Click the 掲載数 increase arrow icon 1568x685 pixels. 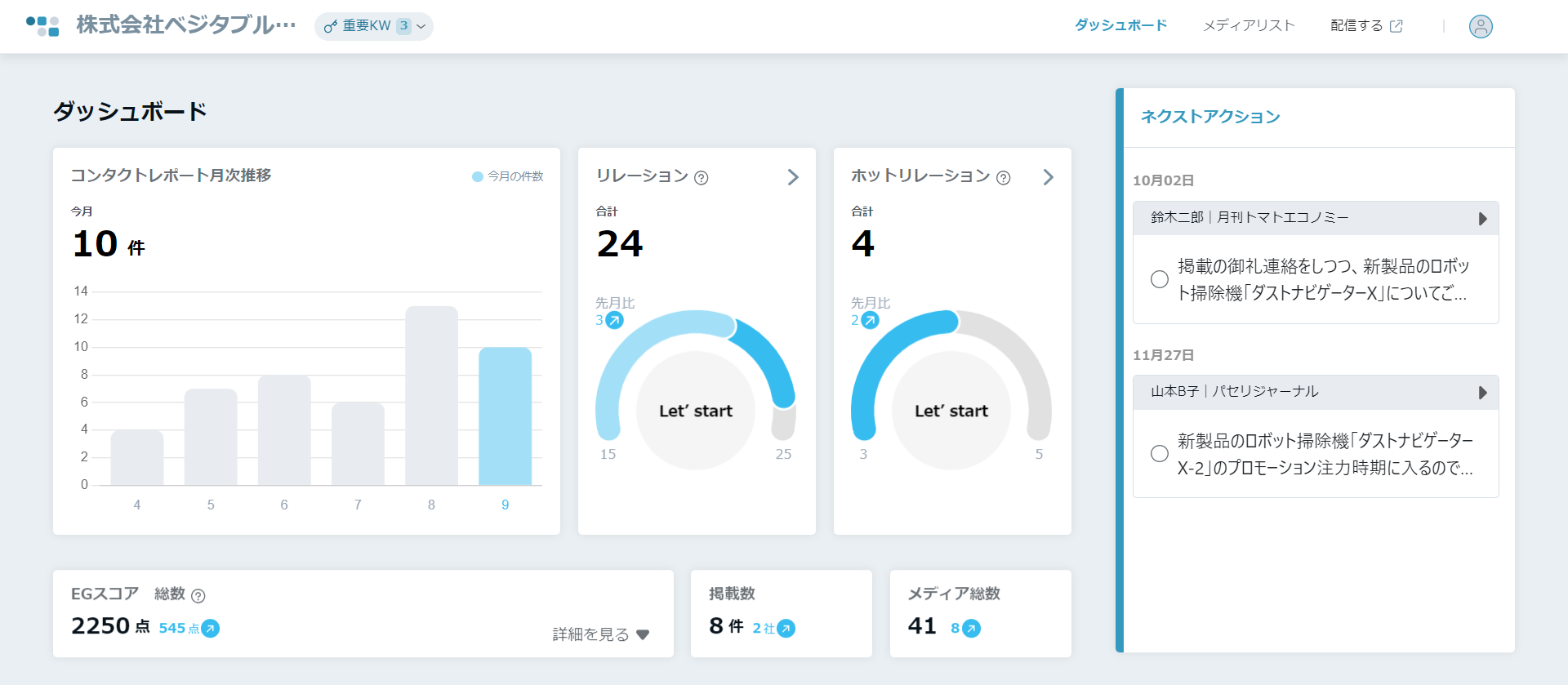click(x=786, y=629)
